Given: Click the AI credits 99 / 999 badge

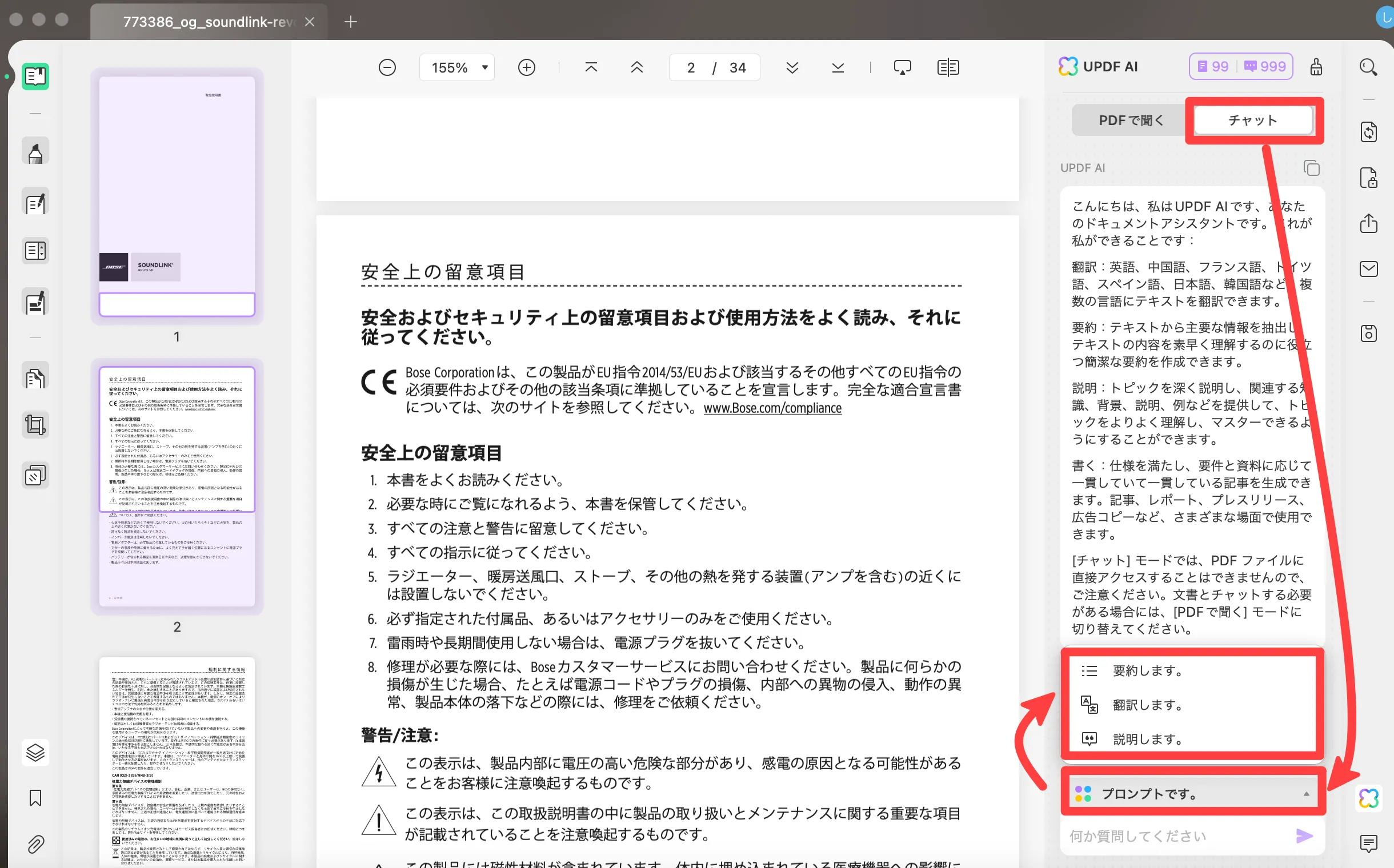Looking at the screenshot, I should tap(1241, 67).
